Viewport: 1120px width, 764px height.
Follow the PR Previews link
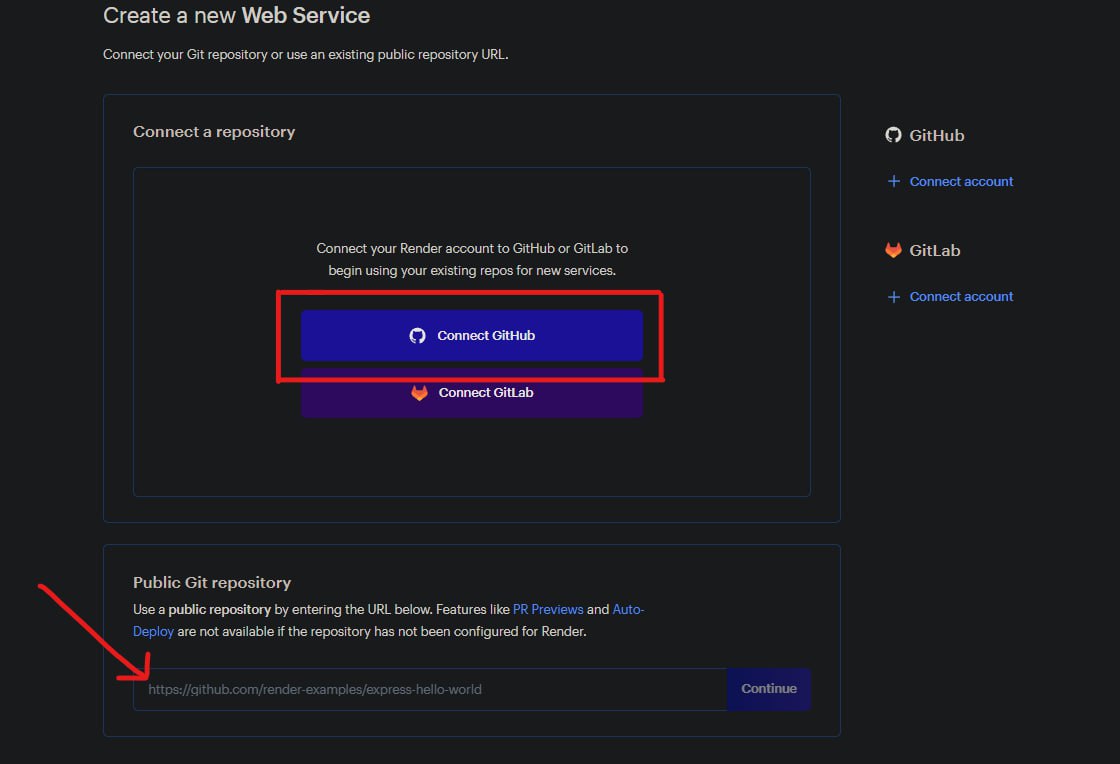(548, 609)
